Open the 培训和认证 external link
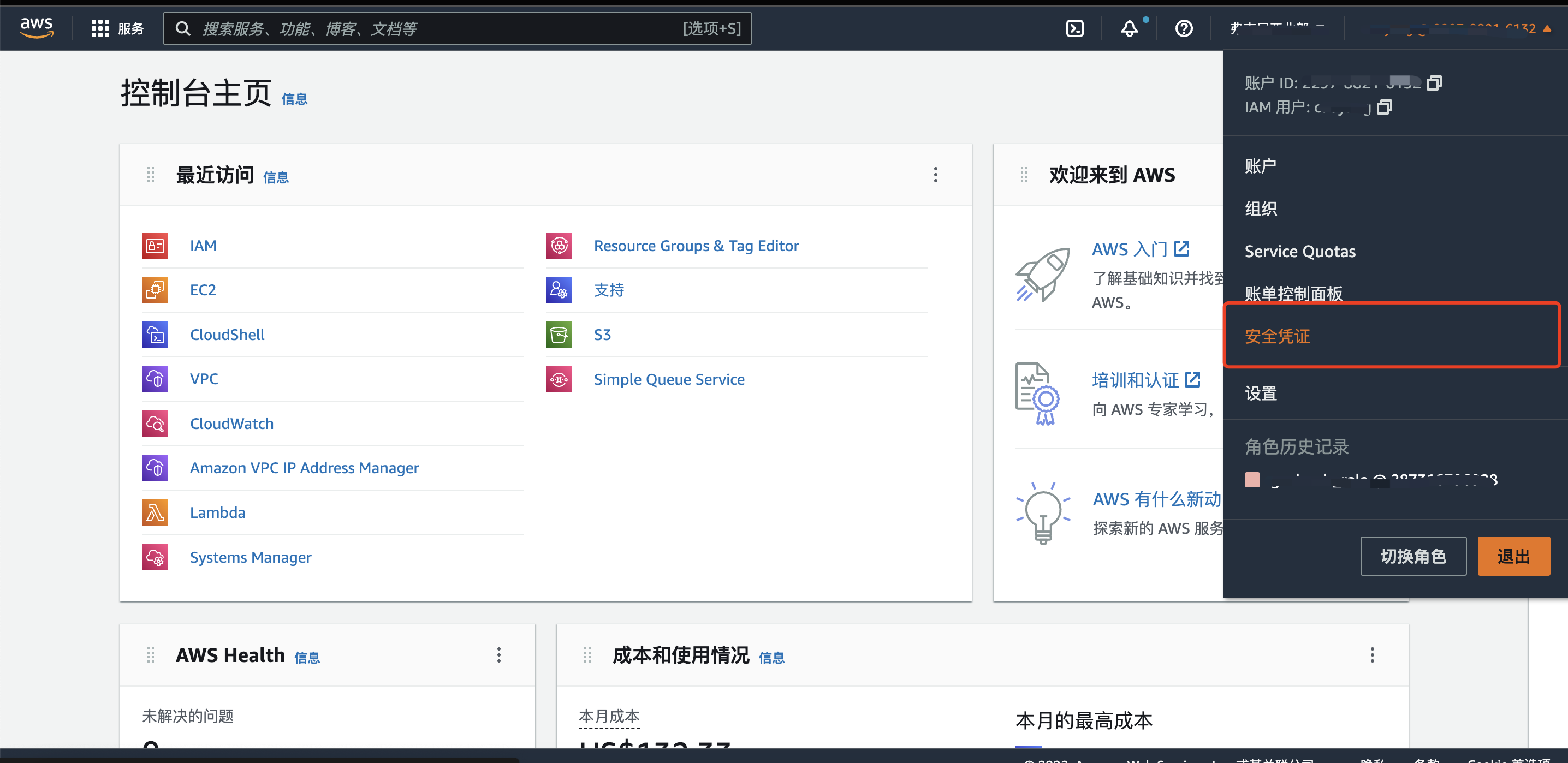 1145,380
